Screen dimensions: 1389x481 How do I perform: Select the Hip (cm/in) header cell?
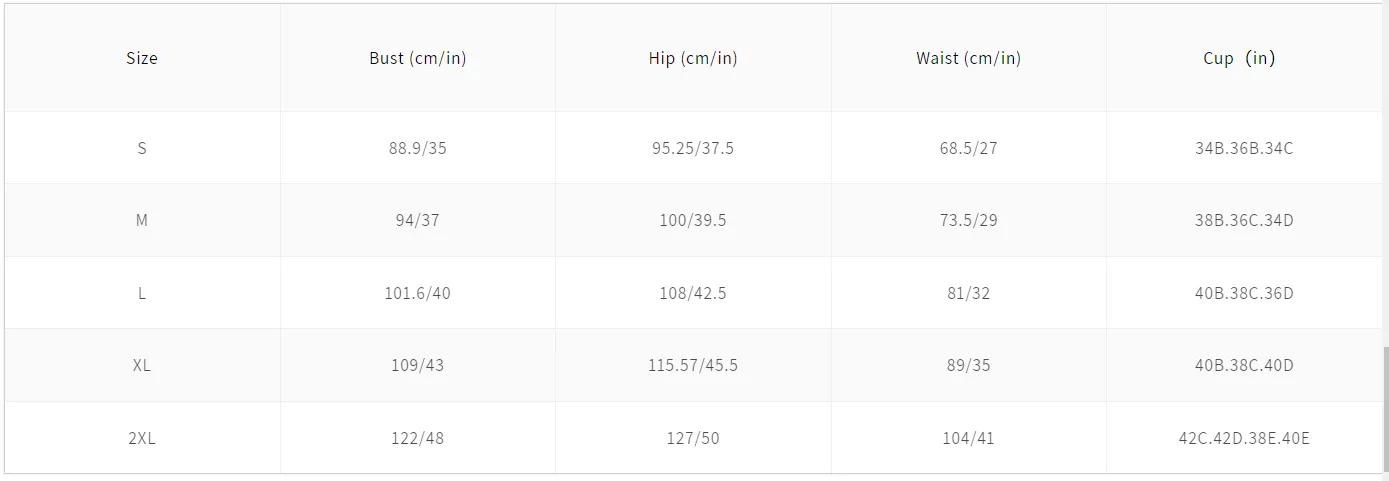[x=693, y=58]
